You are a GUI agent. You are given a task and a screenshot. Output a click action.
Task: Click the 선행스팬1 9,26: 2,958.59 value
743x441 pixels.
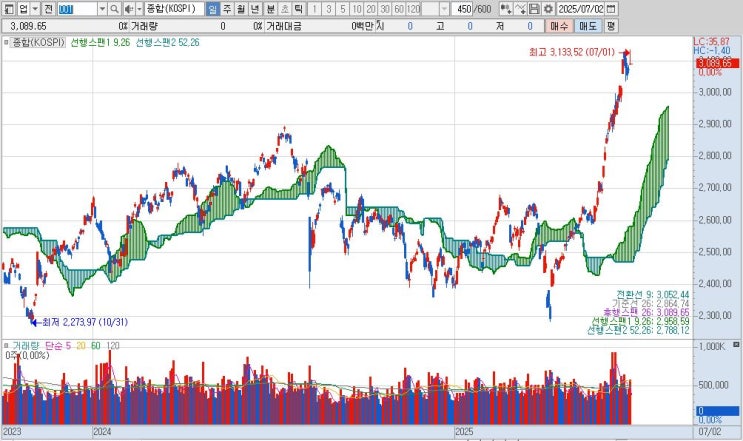[x=640, y=322]
